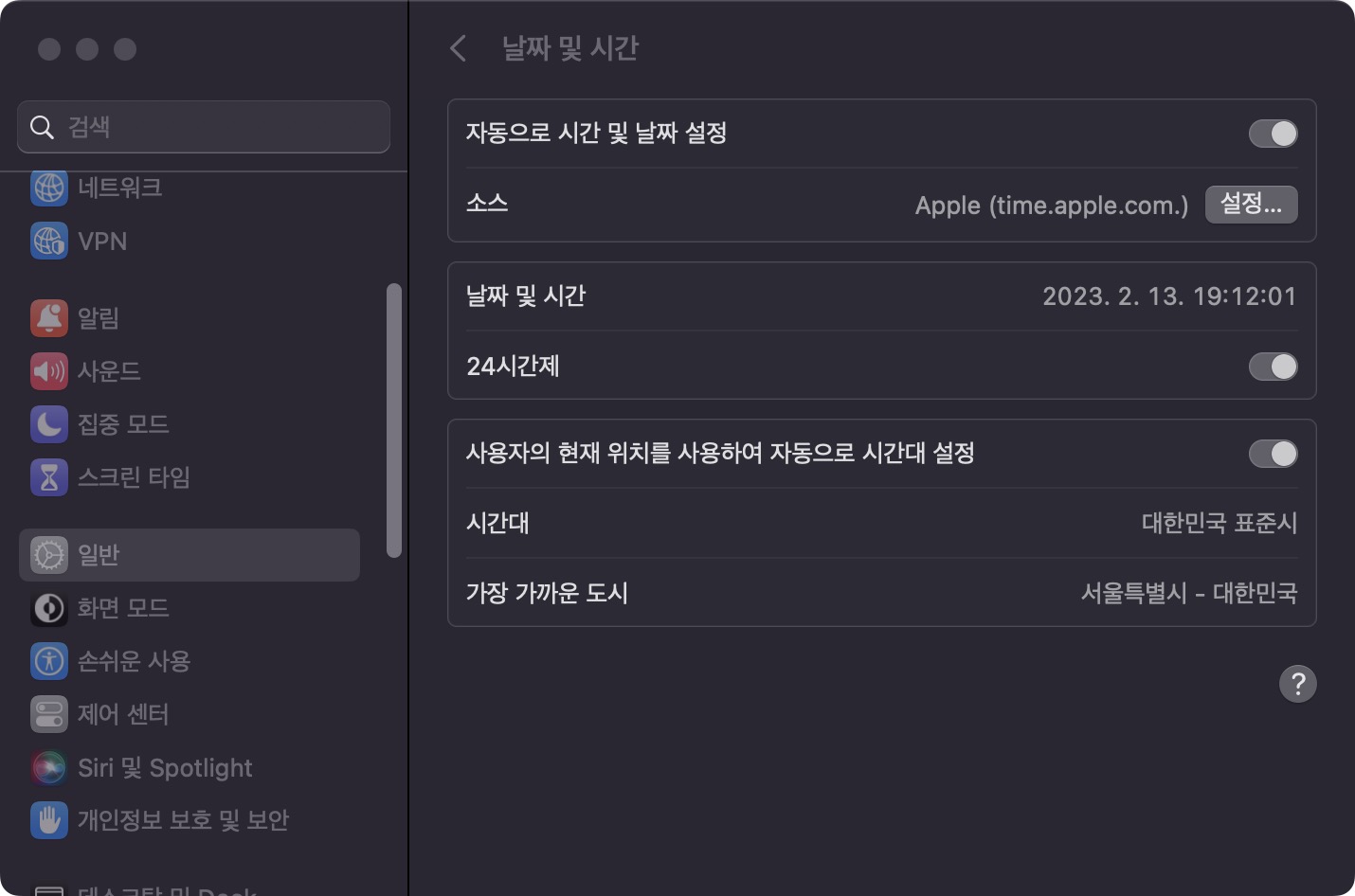Go back using the chevron arrow

459,48
